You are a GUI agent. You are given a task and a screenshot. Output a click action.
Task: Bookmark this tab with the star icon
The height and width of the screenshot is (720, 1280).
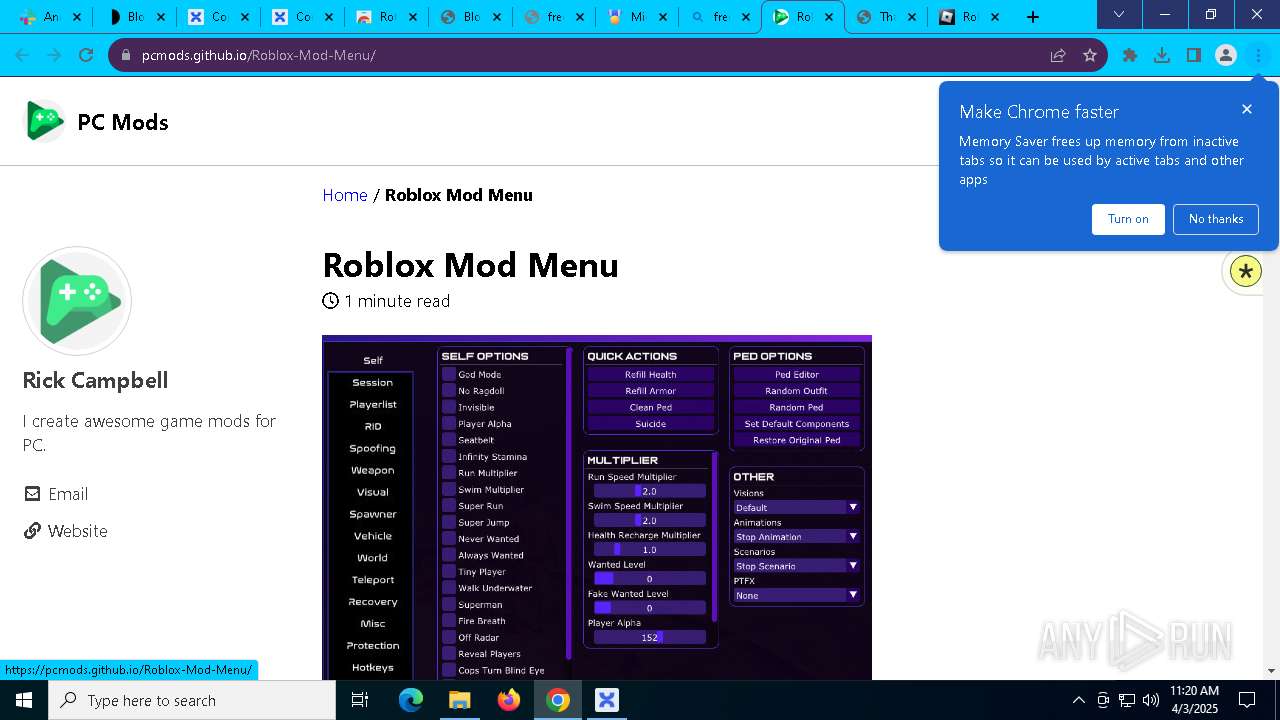tap(1090, 55)
